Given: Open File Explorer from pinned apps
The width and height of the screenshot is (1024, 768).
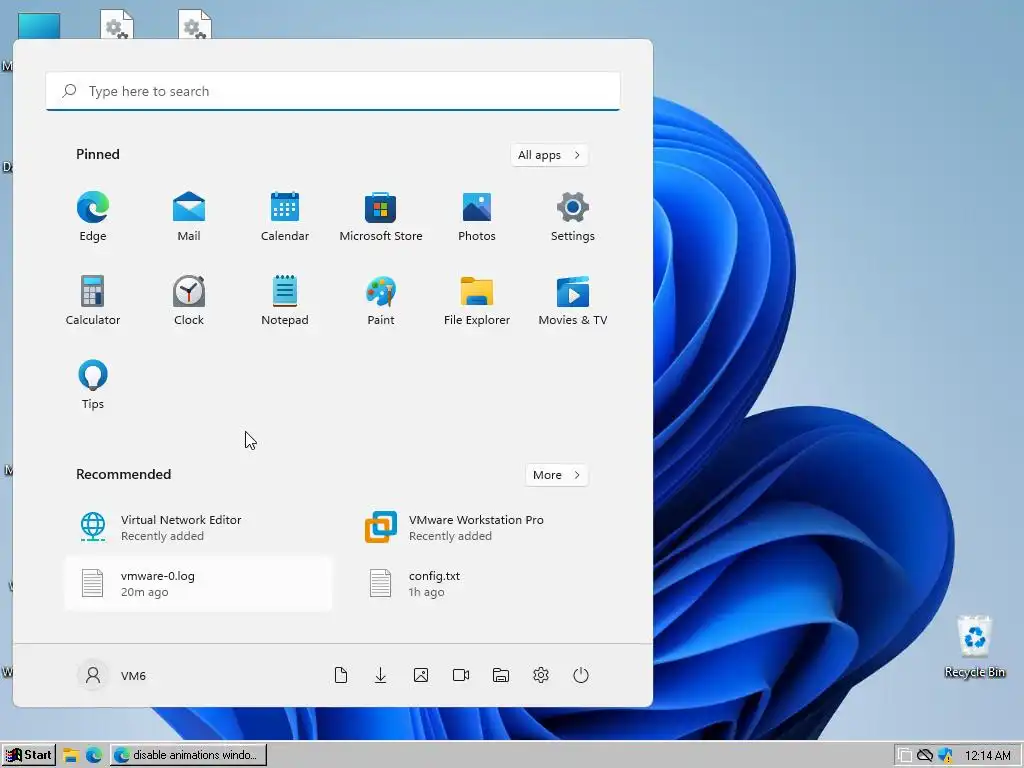Looking at the screenshot, I should click(x=477, y=300).
